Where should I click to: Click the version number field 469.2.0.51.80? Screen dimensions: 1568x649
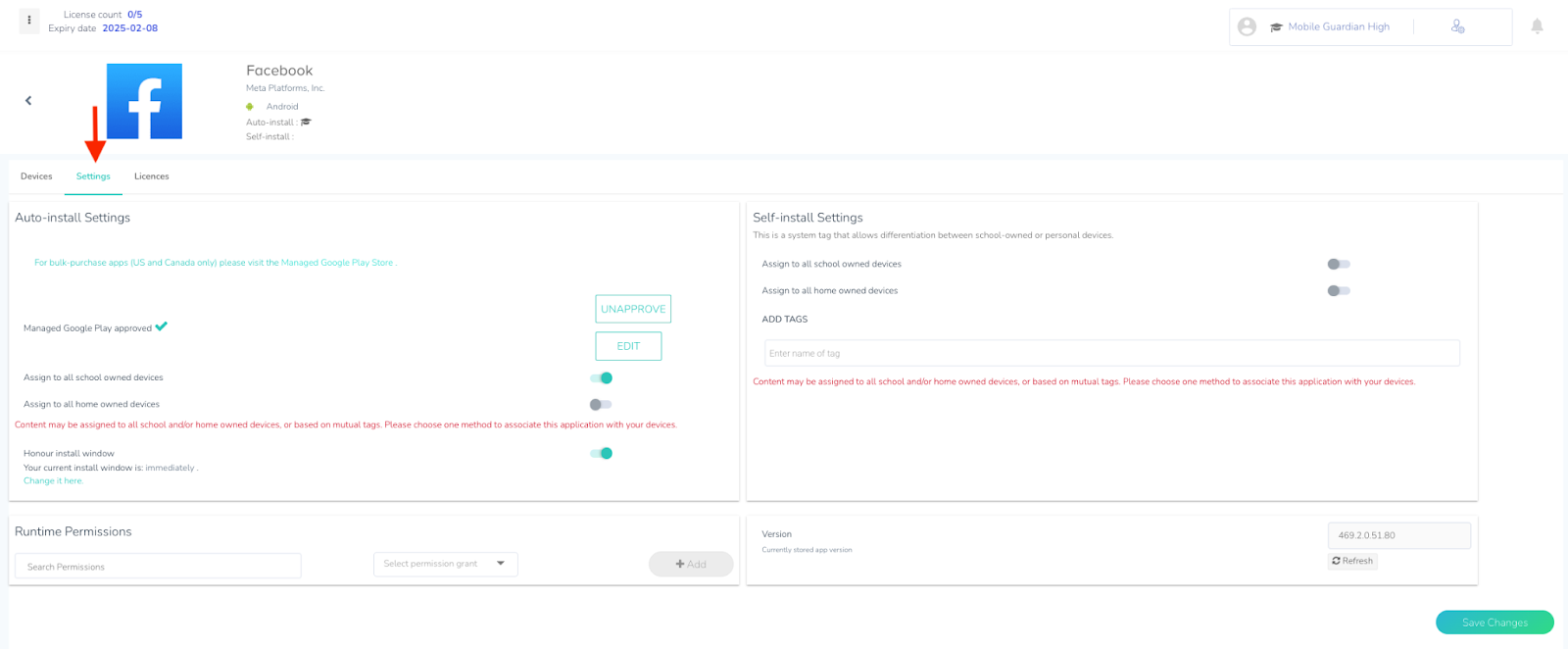pyautogui.click(x=1399, y=535)
